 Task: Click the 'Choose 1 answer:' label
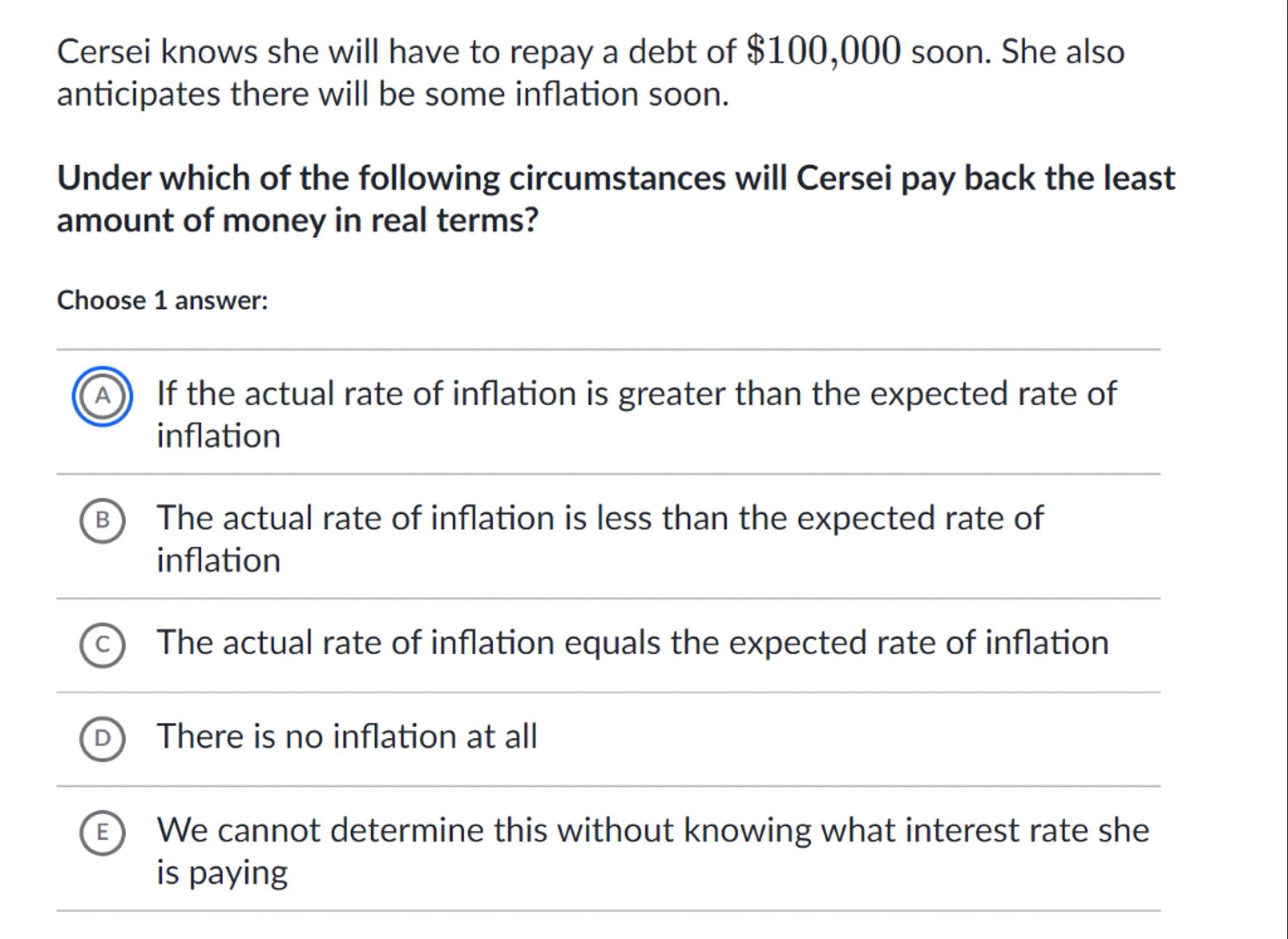point(162,301)
